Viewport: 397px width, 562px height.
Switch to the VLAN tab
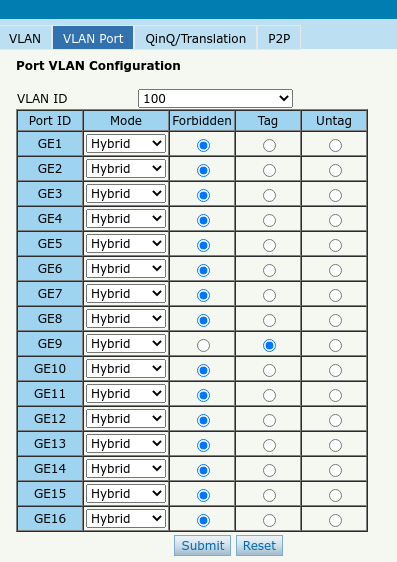click(x=25, y=38)
